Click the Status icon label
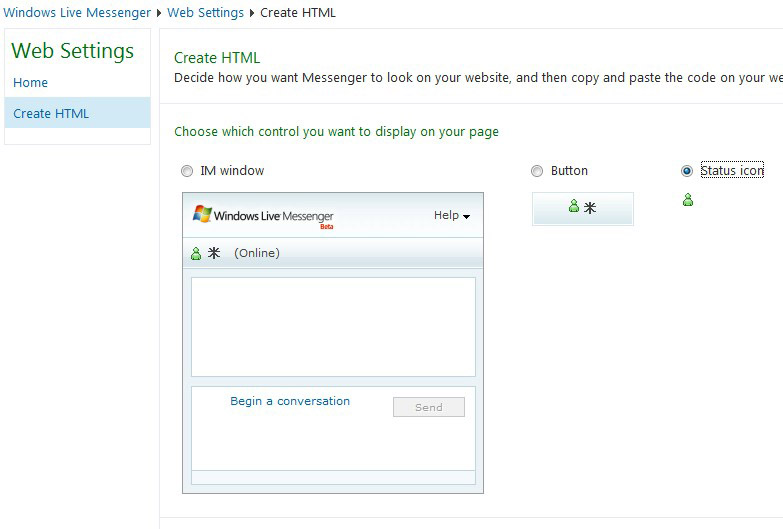 pos(732,170)
